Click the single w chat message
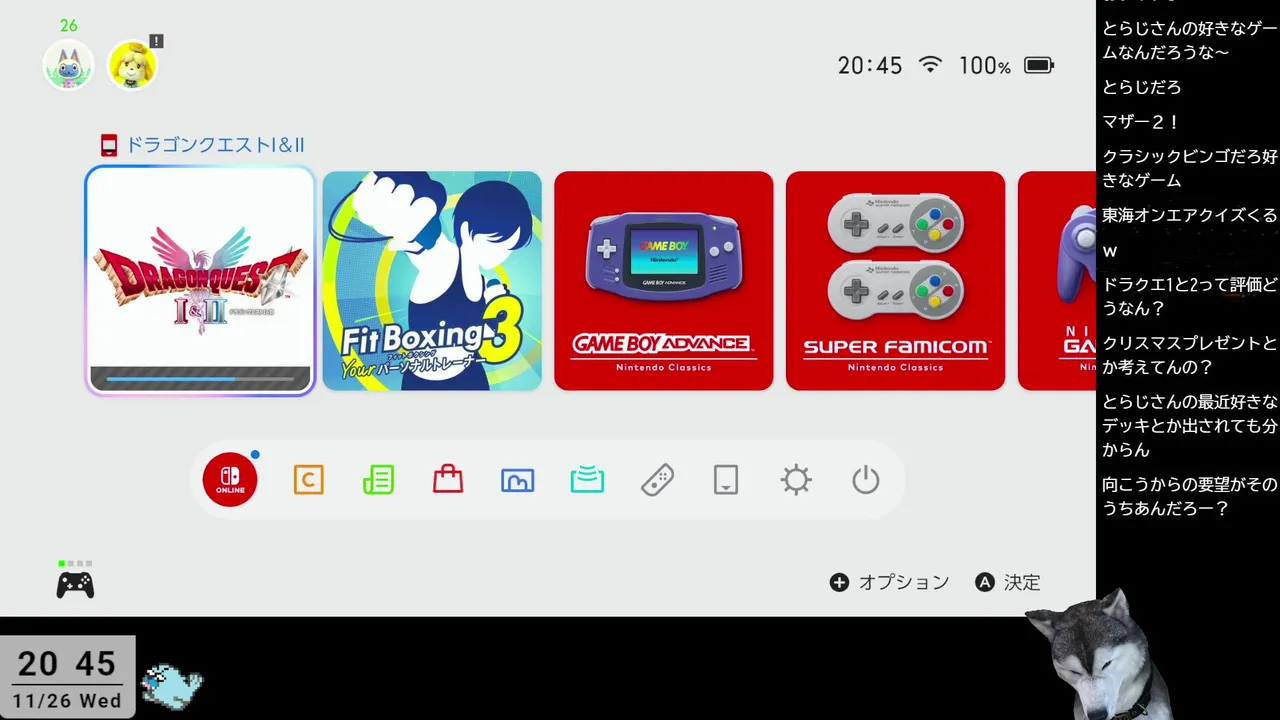 click(1110, 251)
